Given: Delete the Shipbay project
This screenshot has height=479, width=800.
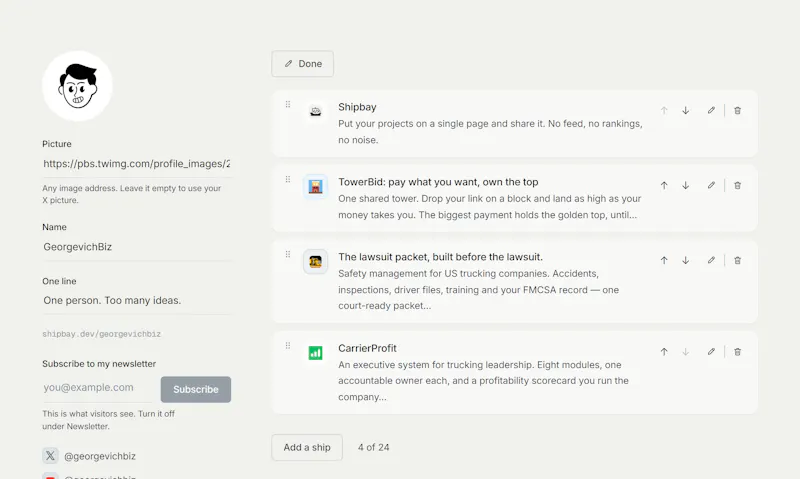Looking at the screenshot, I should pos(737,110).
